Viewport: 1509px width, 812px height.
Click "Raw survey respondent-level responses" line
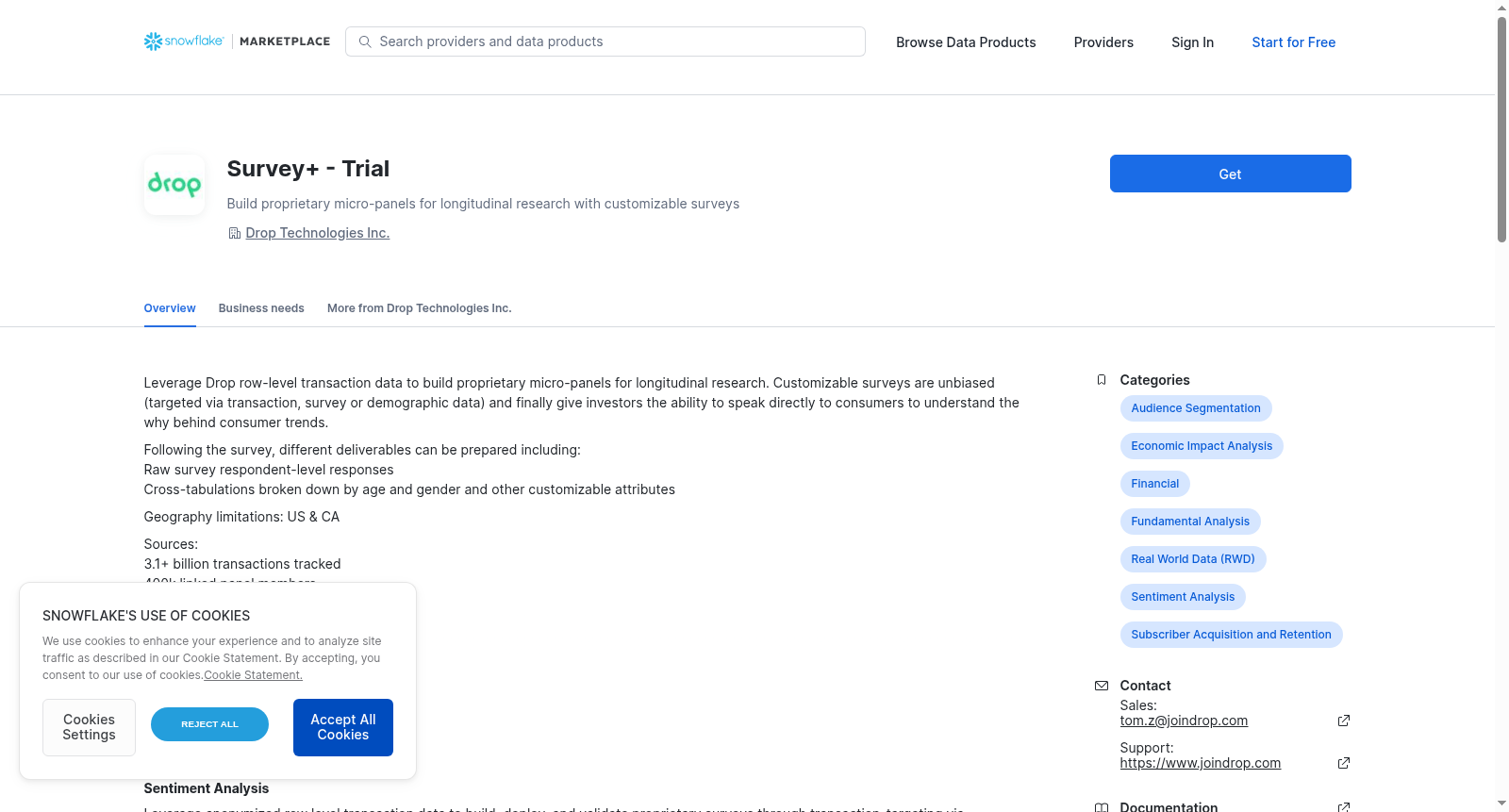(269, 470)
